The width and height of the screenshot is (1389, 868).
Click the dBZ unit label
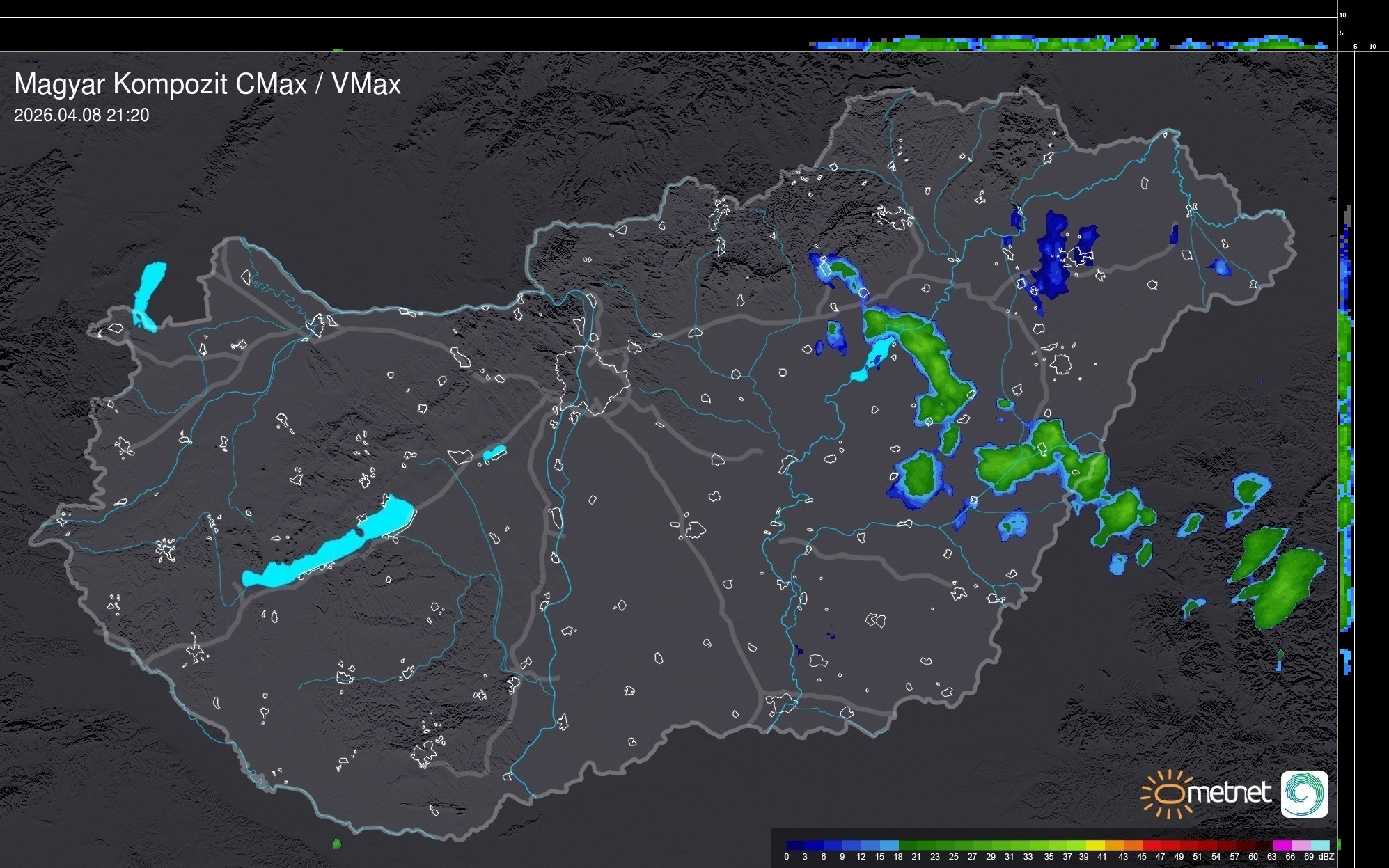coord(1327,857)
